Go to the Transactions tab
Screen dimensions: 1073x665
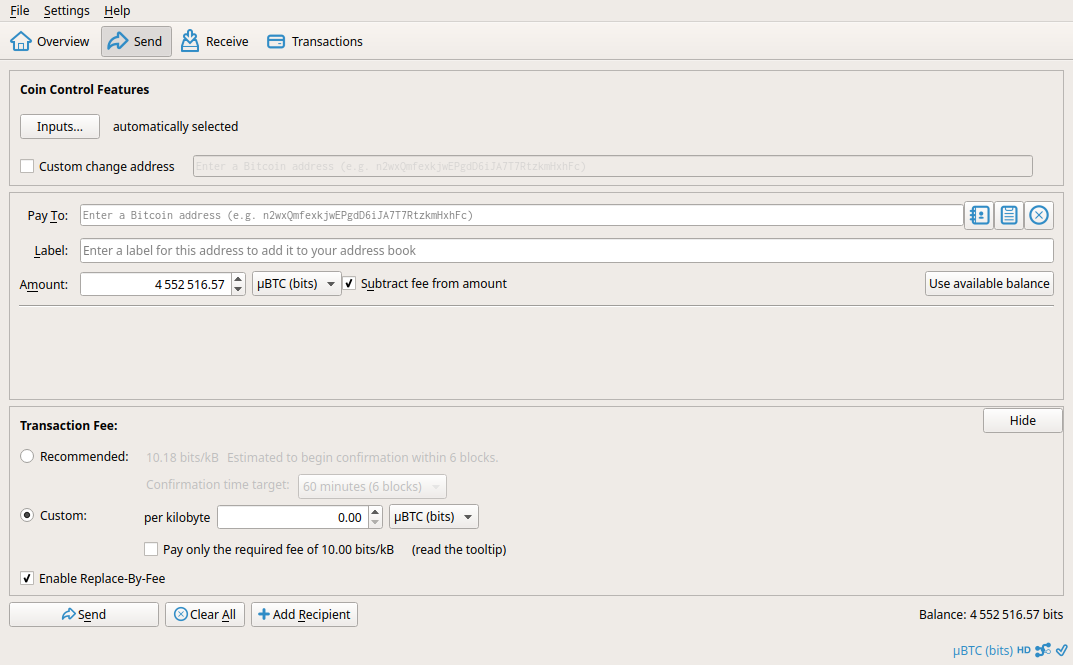pos(315,42)
